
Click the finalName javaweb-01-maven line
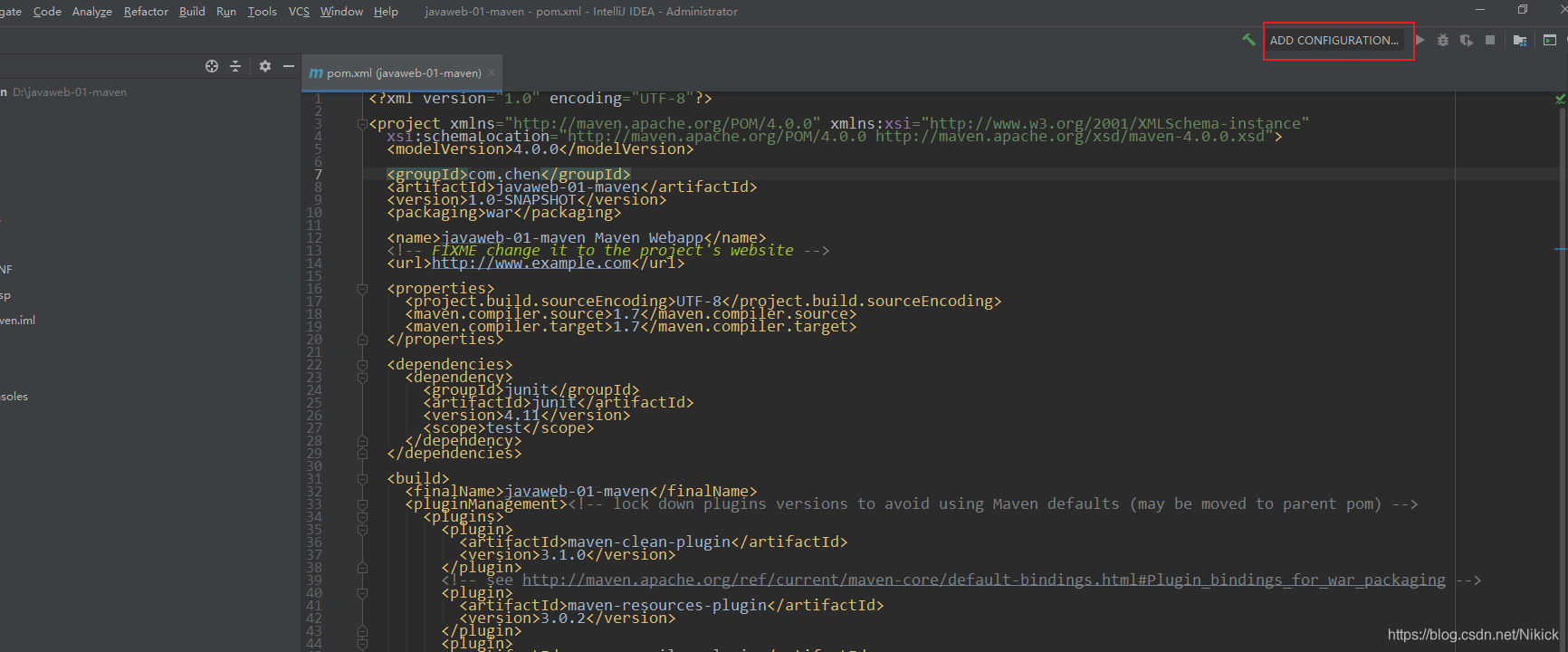[581, 492]
